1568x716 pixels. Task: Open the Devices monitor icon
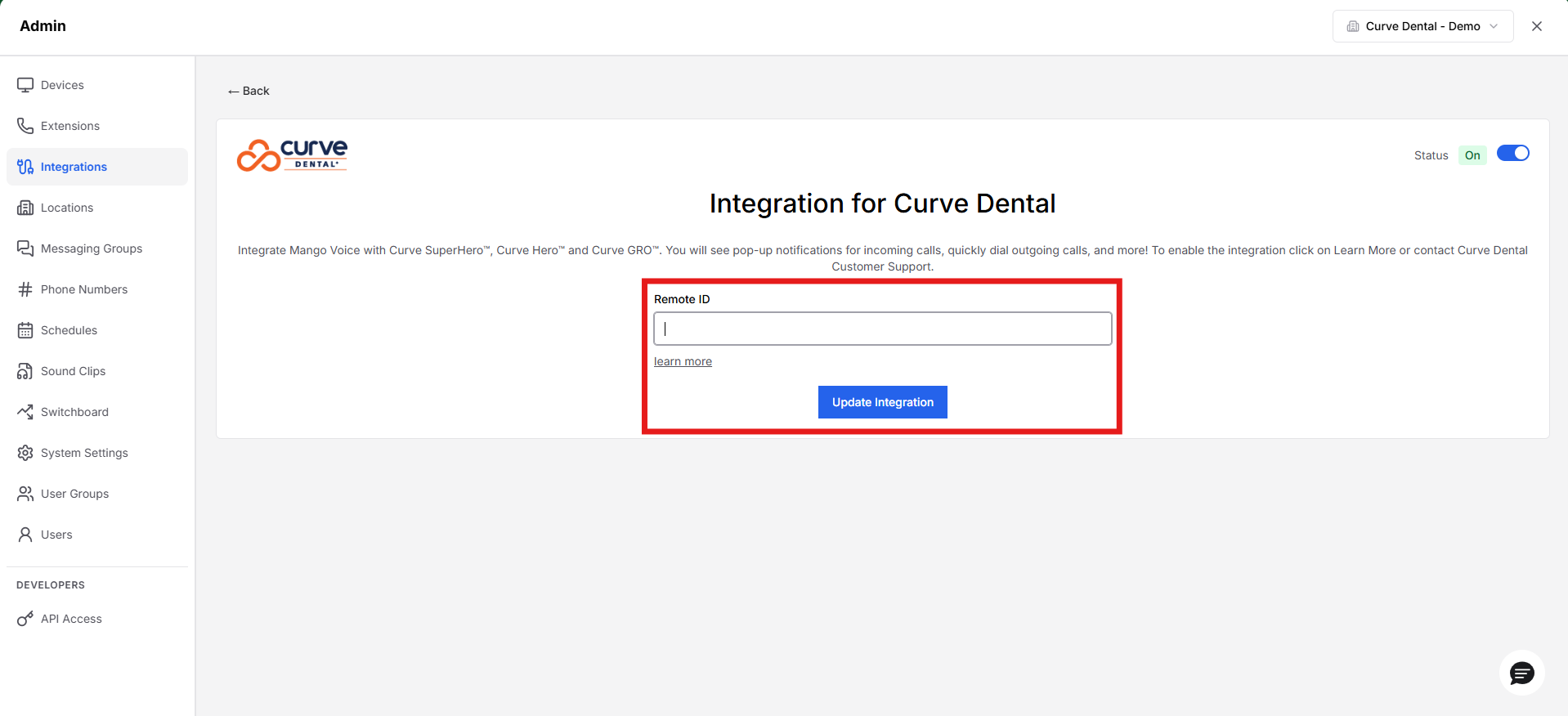[x=25, y=85]
